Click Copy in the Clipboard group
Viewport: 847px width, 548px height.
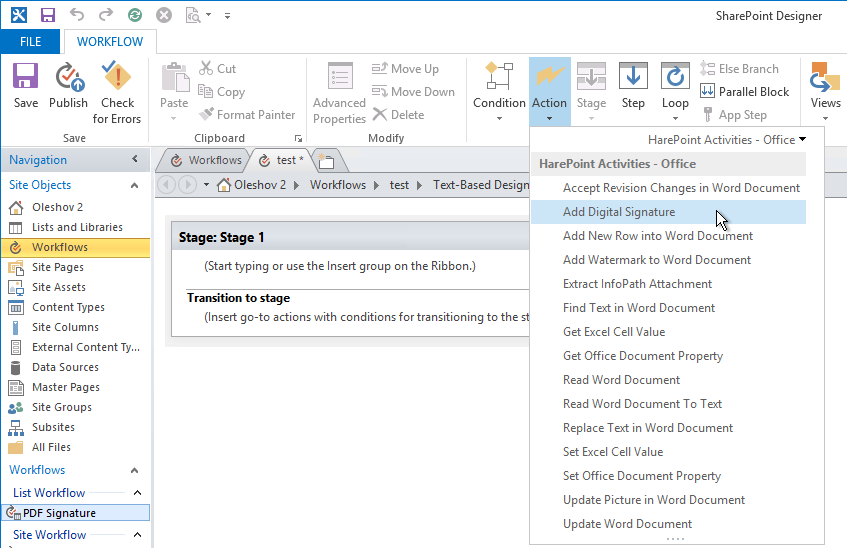tap(221, 92)
